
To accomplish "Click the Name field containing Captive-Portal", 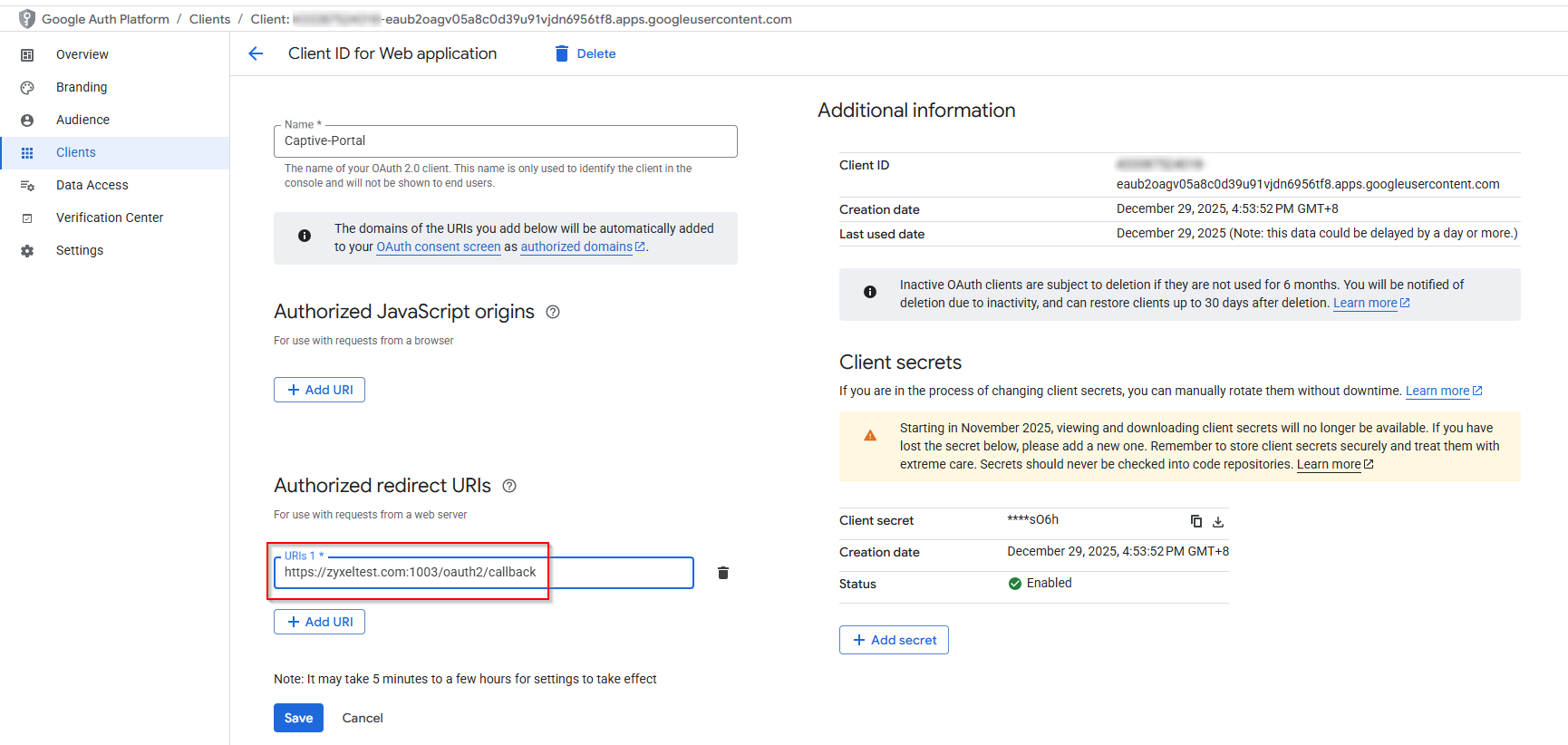I will (506, 141).
